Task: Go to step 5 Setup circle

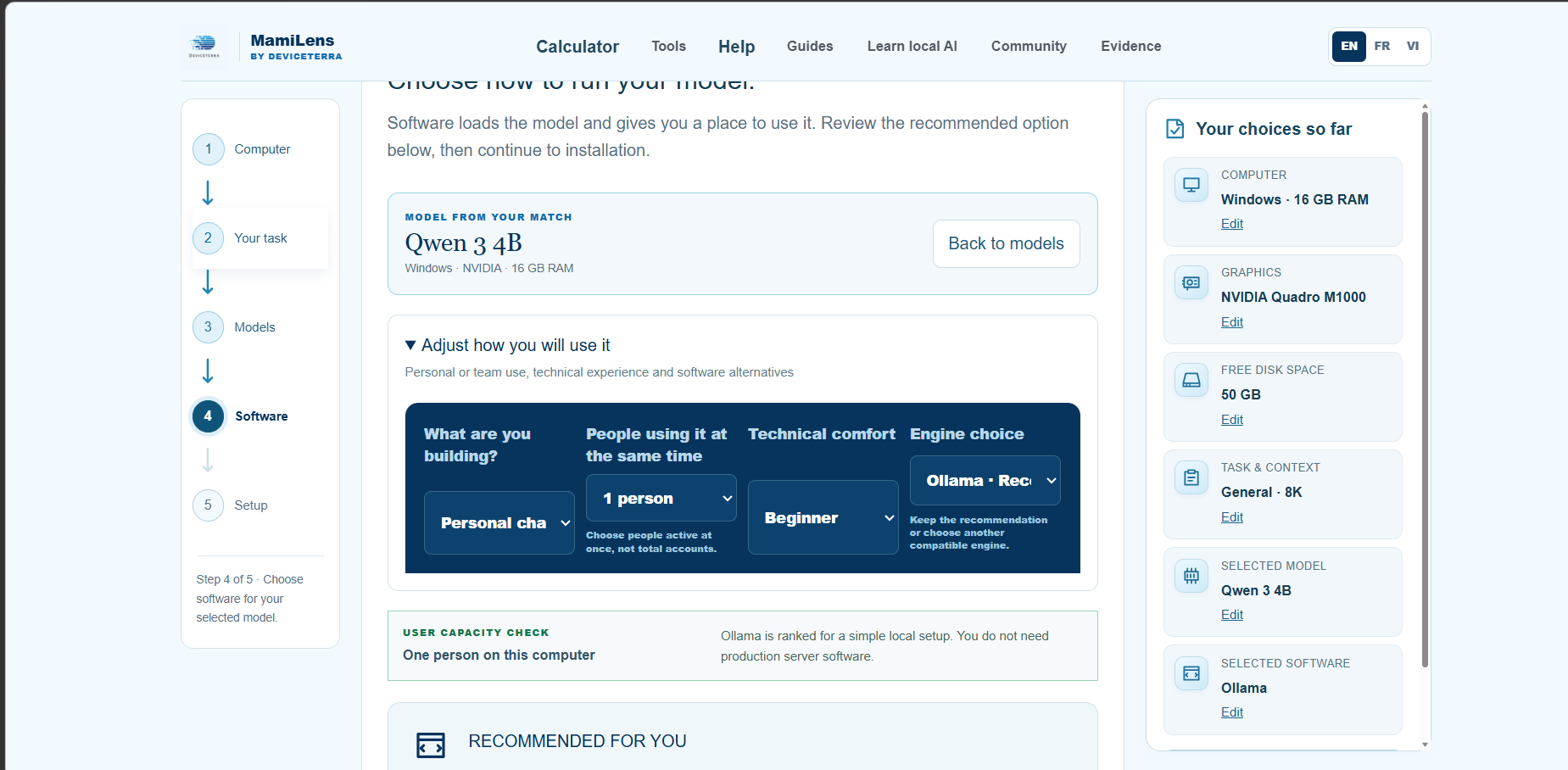Action: pos(208,505)
